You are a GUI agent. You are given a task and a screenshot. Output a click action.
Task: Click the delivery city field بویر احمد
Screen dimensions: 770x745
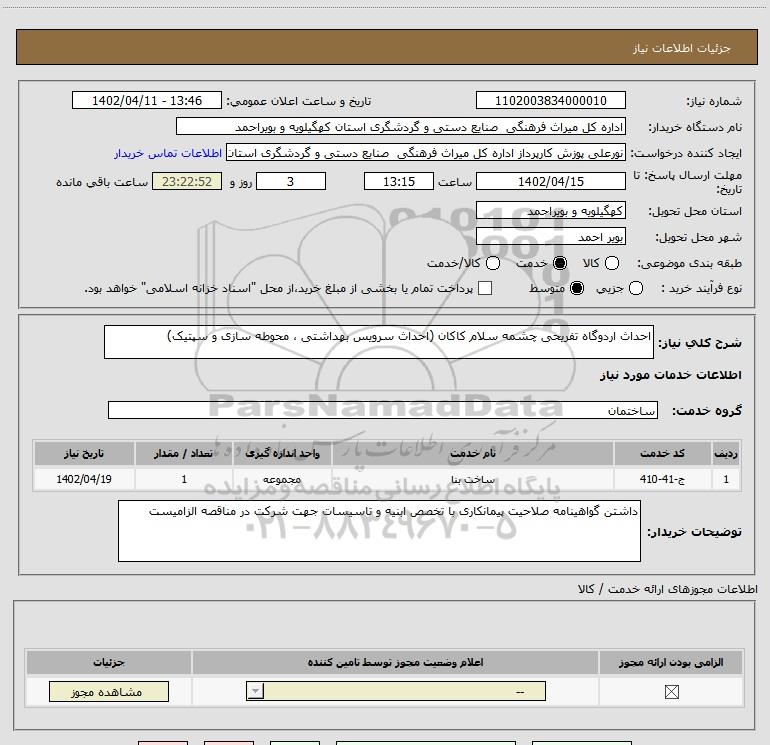(550, 237)
